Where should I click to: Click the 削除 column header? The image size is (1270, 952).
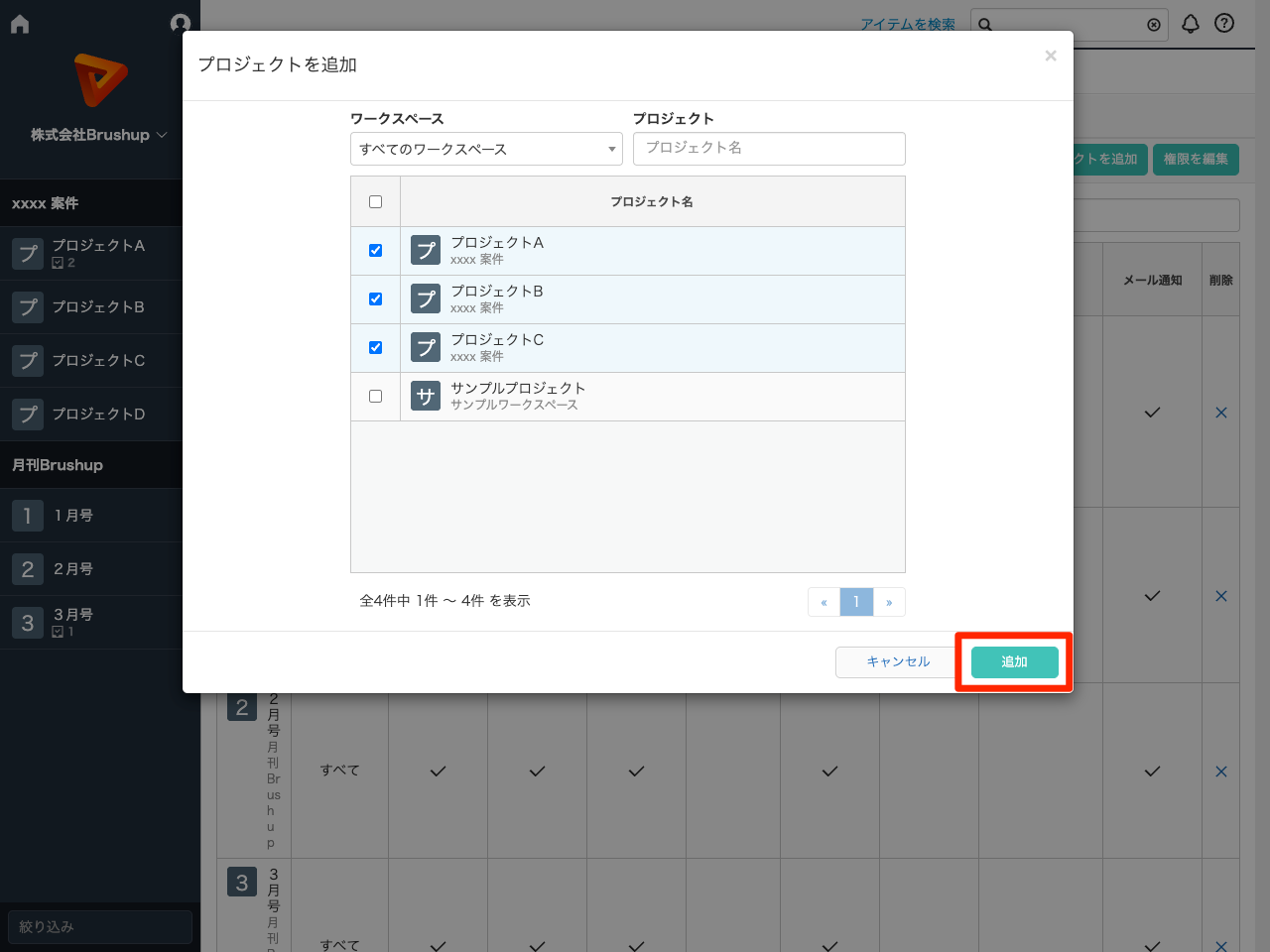click(x=1221, y=281)
